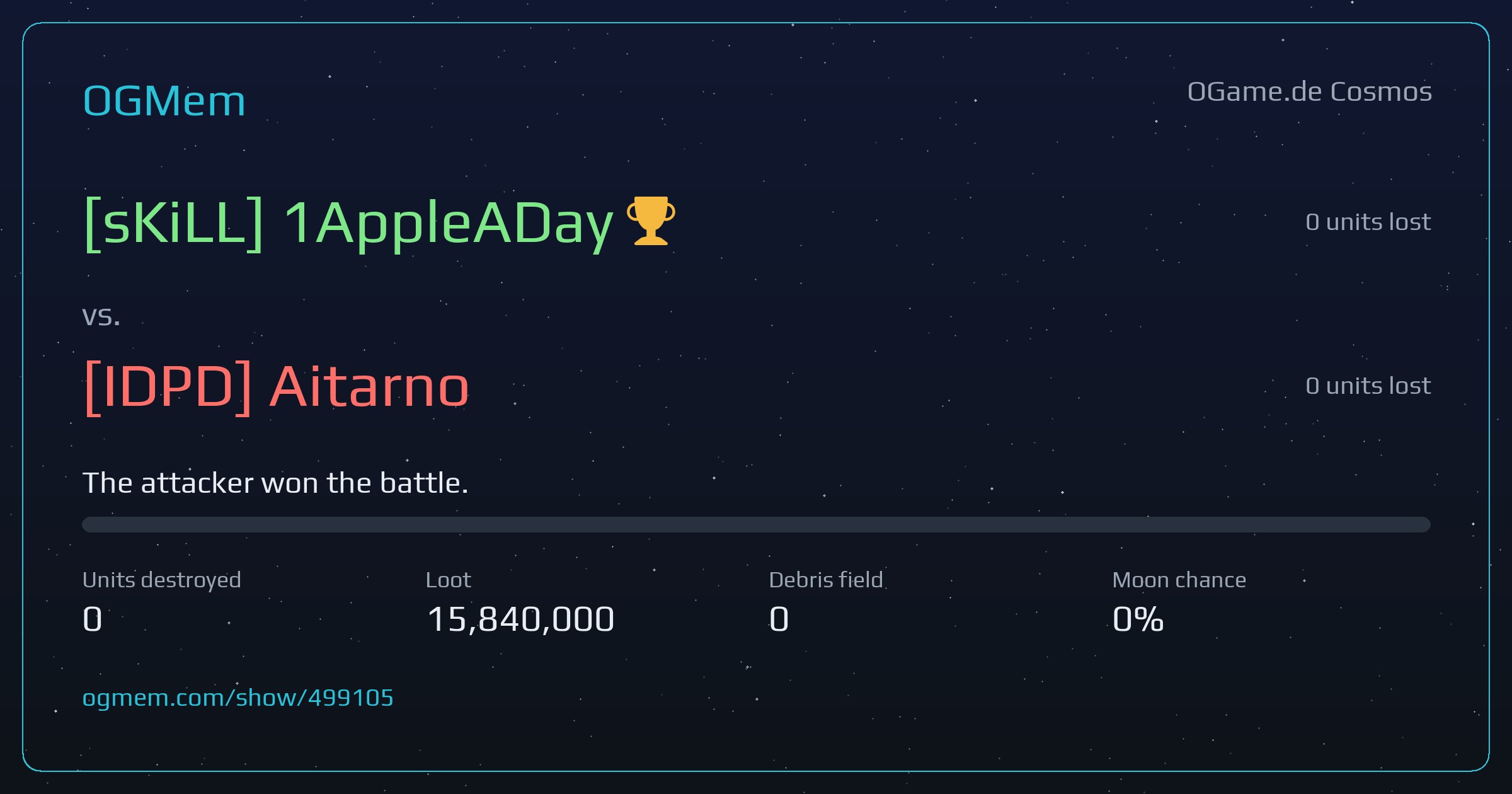The width and height of the screenshot is (1512, 794).
Task: Click the Units destroyed label
Action: click(x=162, y=580)
